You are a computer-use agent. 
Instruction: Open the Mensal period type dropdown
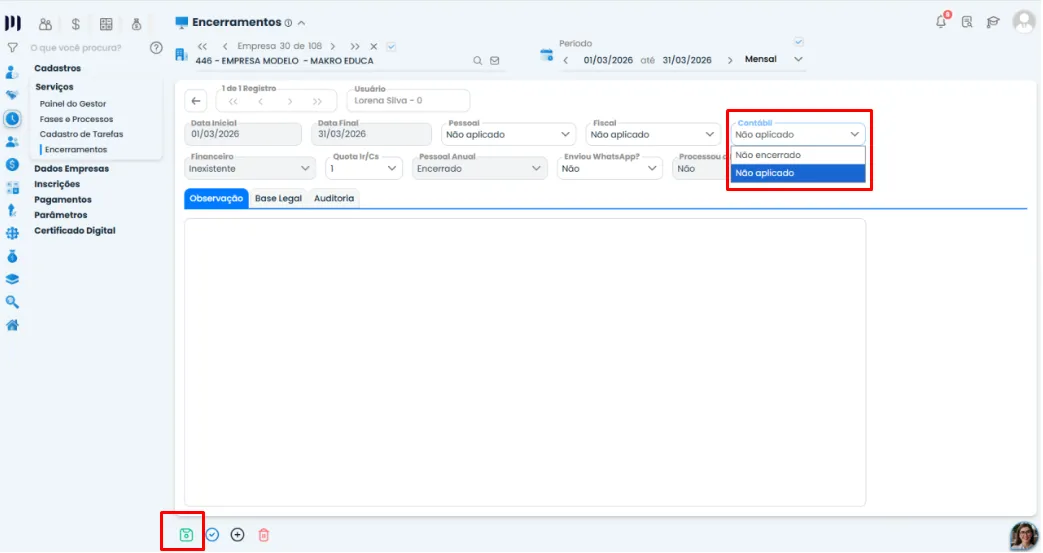[x=775, y=59]
